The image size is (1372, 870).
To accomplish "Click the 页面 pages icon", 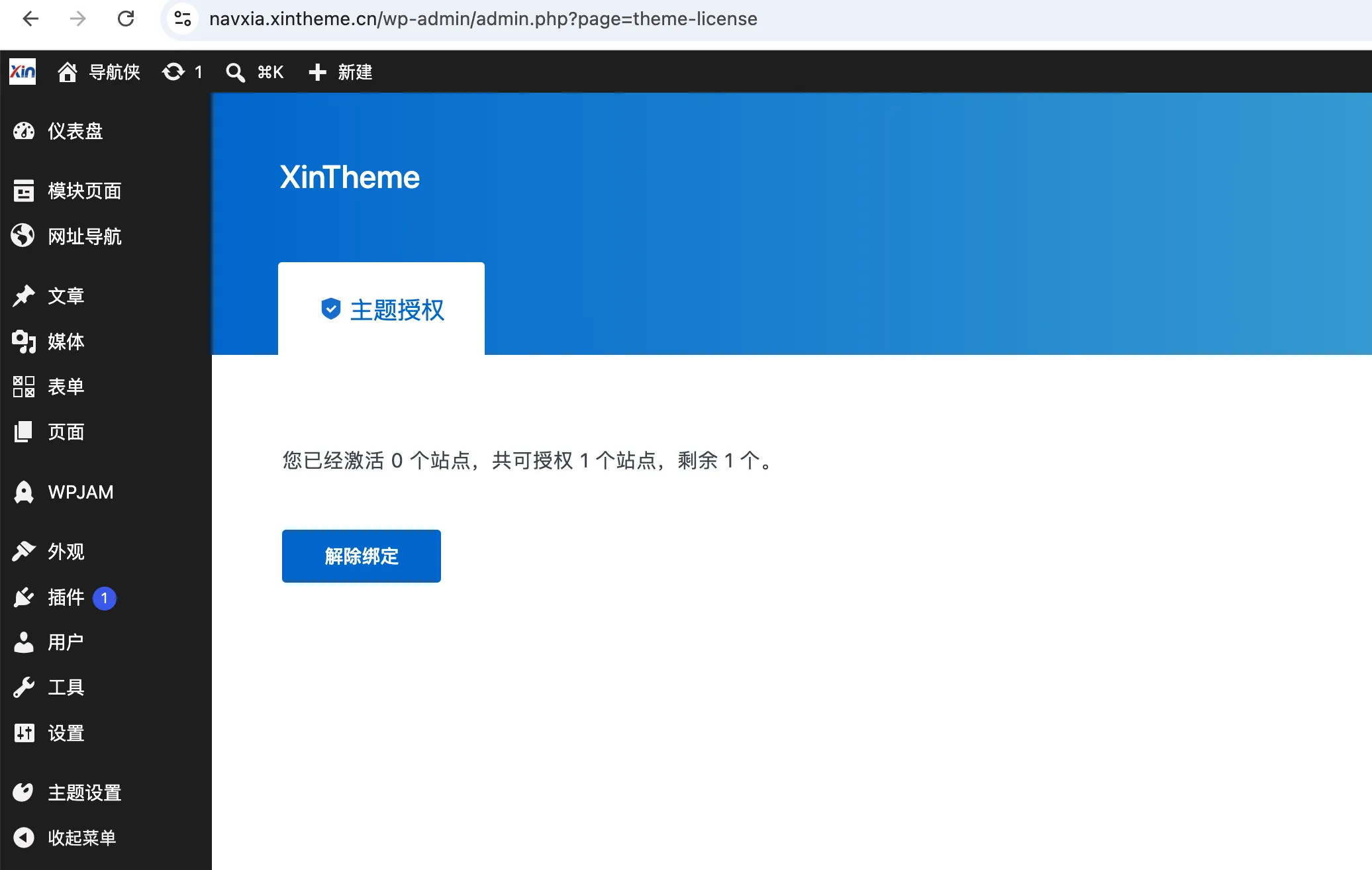I will (23, 432).
